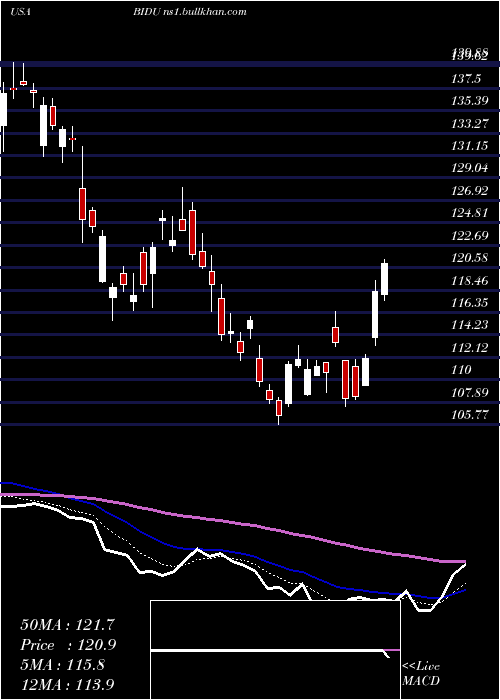Image resolution: width=500 pixels, height=700 pixels.
Task: Click the USA market label
Action: [20, 12]
